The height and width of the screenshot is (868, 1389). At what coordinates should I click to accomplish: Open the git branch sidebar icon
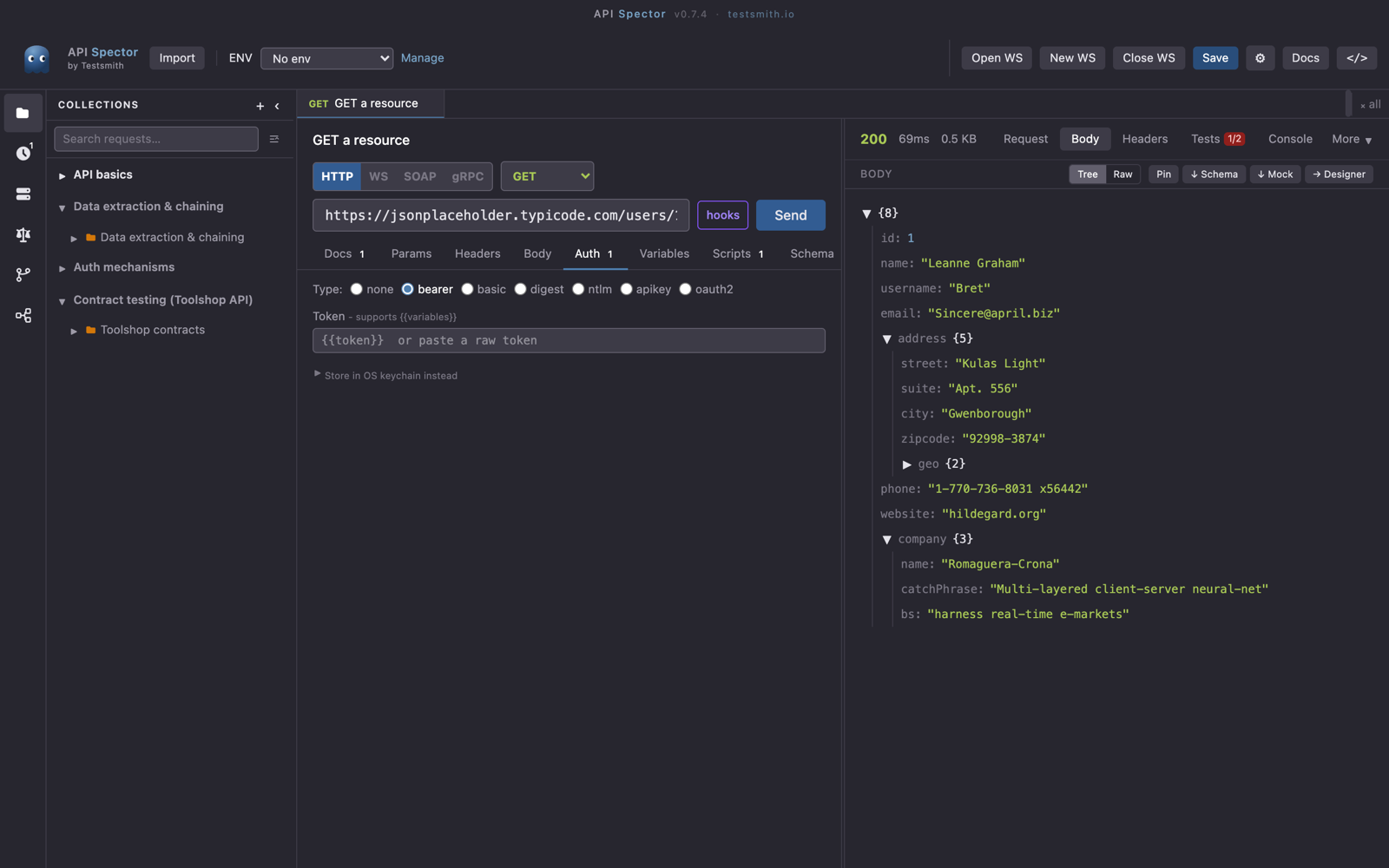click(23, 274)
